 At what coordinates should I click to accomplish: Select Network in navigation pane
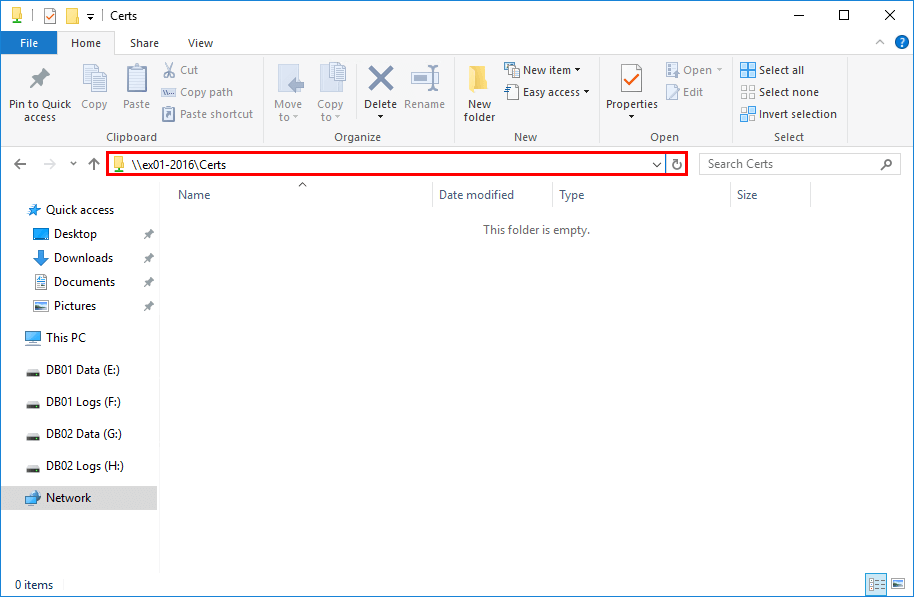(x=79, y=498)
